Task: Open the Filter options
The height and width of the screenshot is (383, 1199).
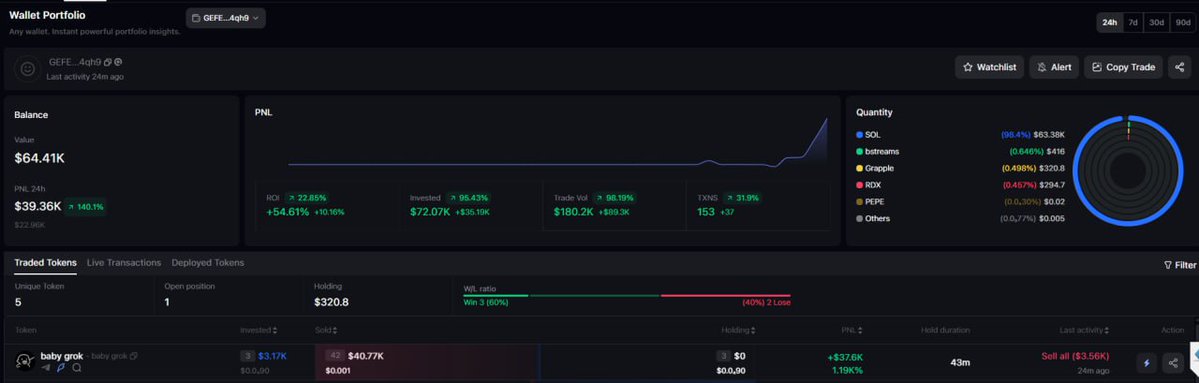Action: coord(1180,265)
